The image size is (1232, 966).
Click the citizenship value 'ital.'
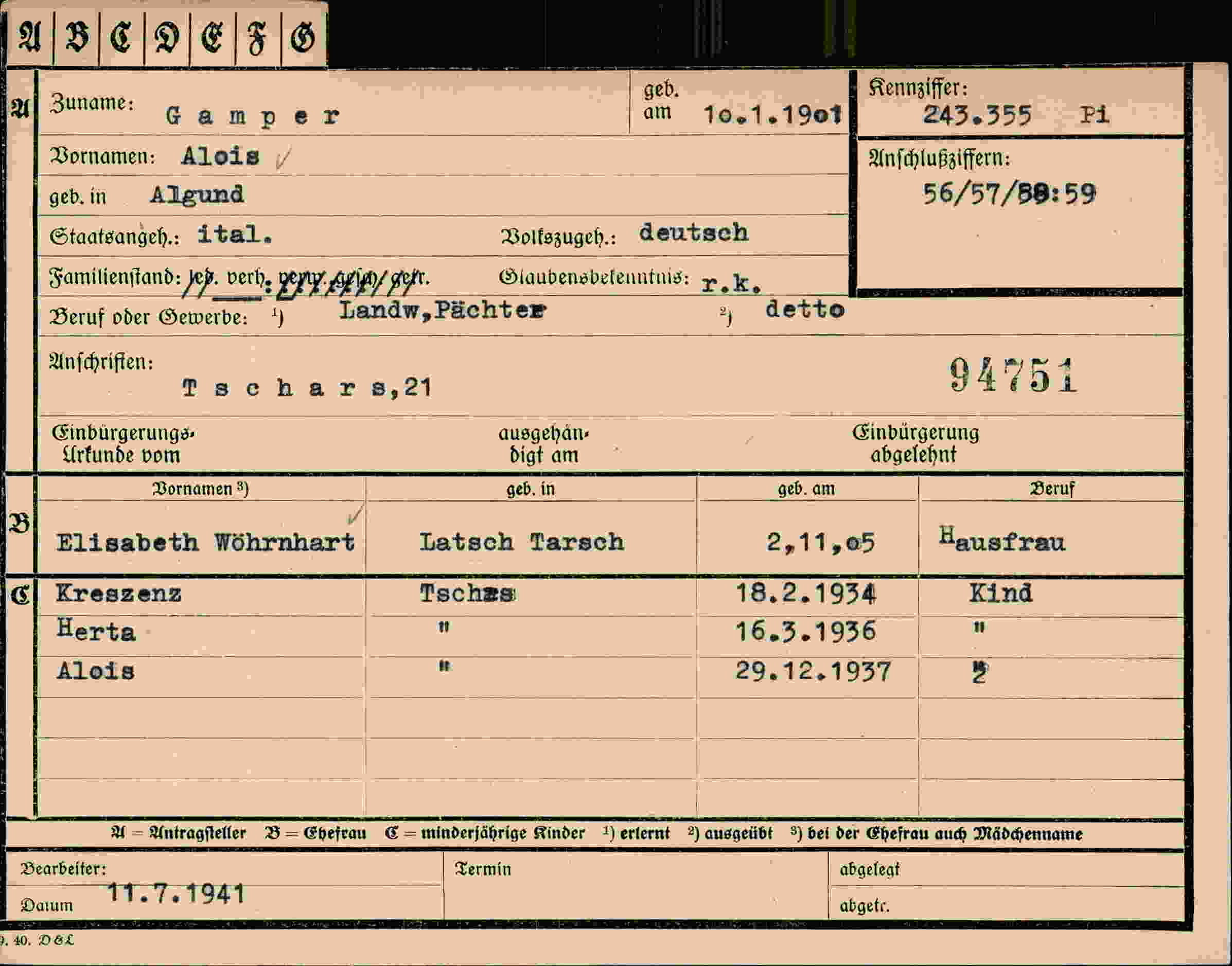(x=234, y=234)
